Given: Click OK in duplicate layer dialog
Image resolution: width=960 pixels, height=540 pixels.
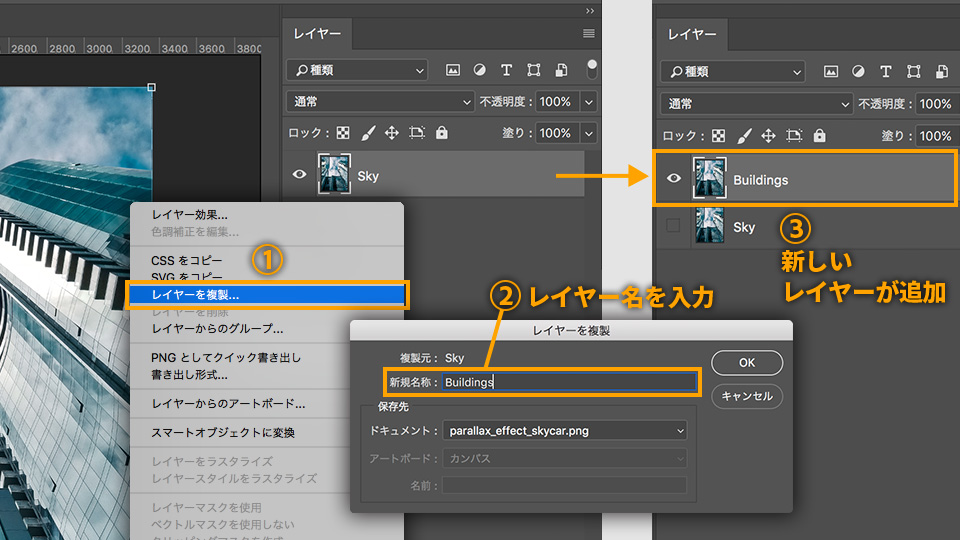Looking at the screenshot, I should pos(747,362).
